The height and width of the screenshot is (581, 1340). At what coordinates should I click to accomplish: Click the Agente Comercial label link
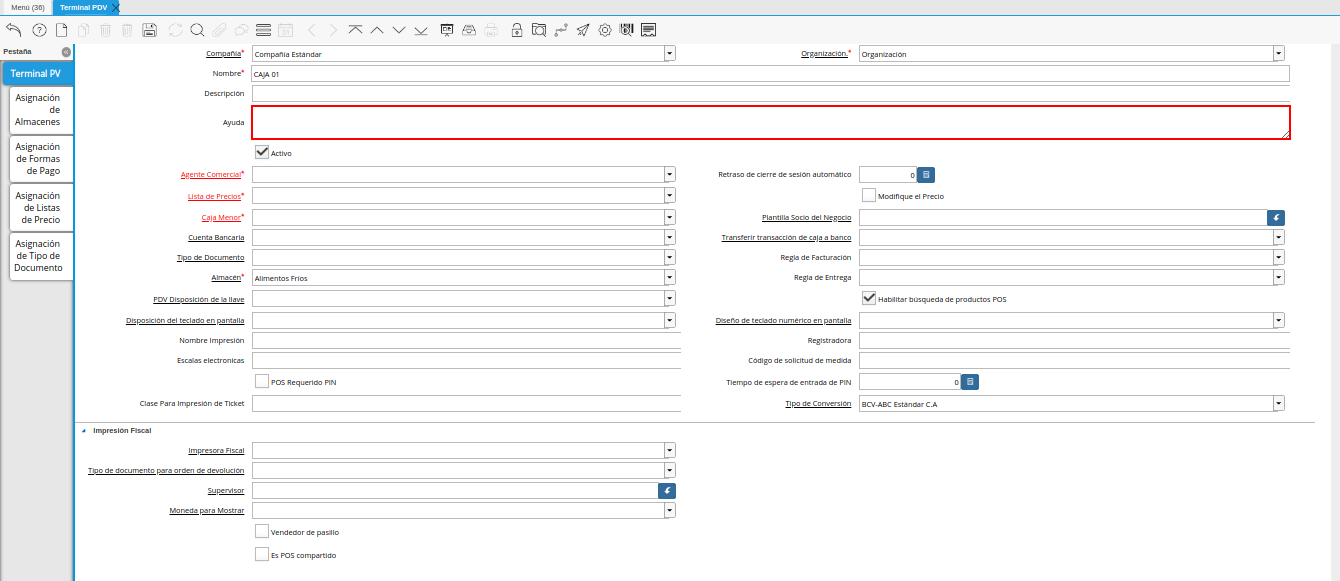211,174
